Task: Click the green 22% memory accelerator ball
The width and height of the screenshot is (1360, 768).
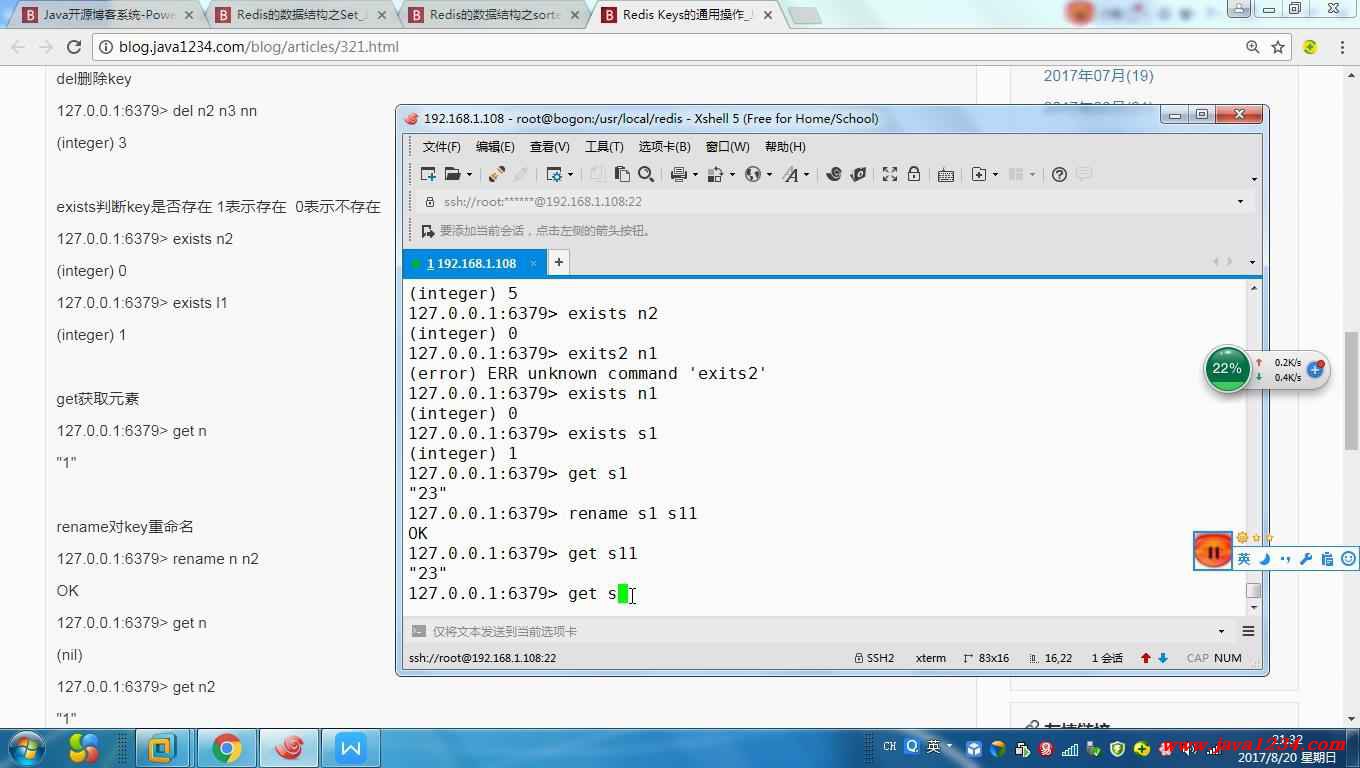Action: point(1227,369)
